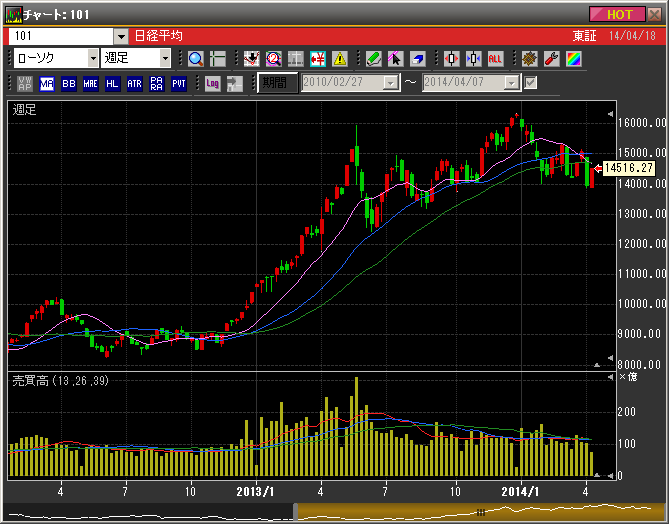
Task: Click the yellow warning triangle icon
Action: (x=340, y=59)
